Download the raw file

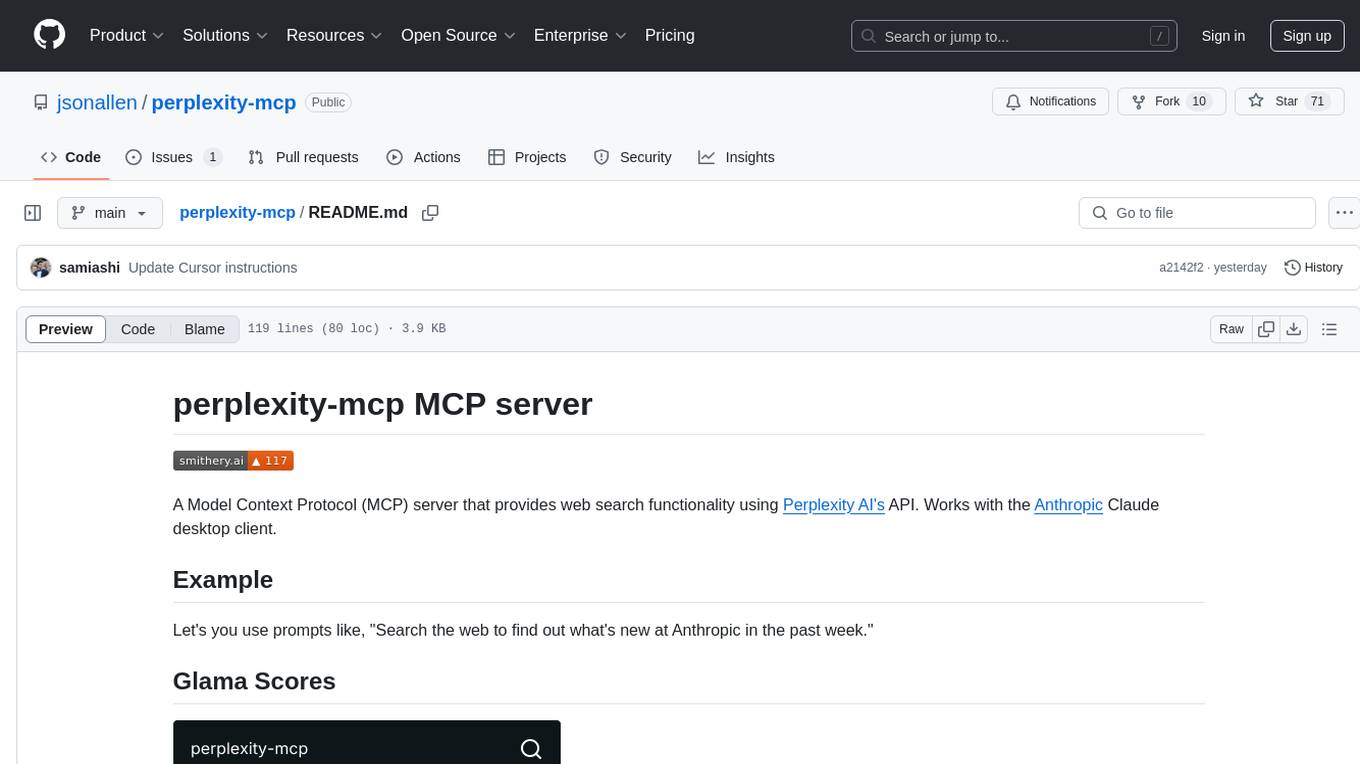(x=1293, y=329)
